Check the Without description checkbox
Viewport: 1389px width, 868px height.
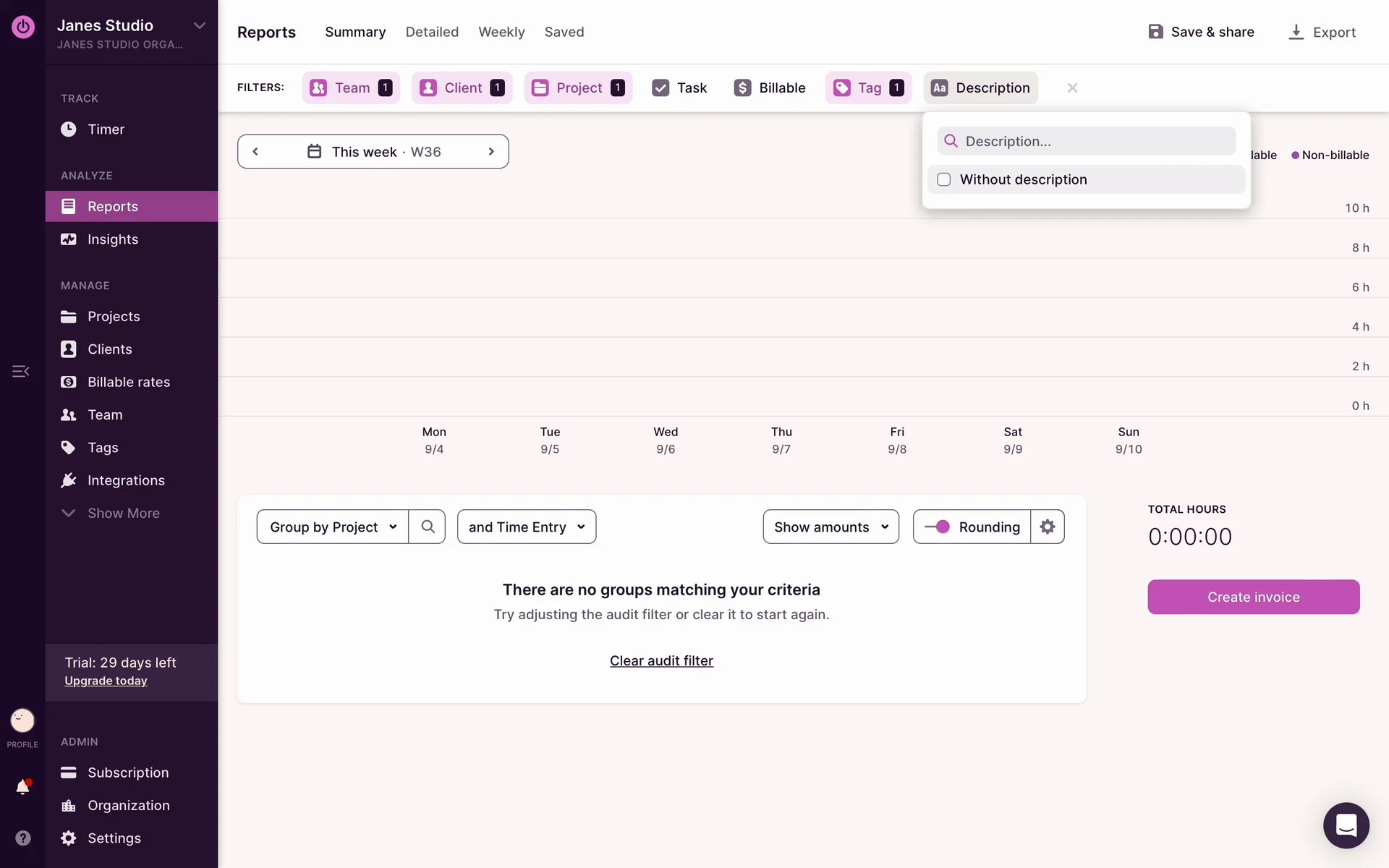coord(944,179)
